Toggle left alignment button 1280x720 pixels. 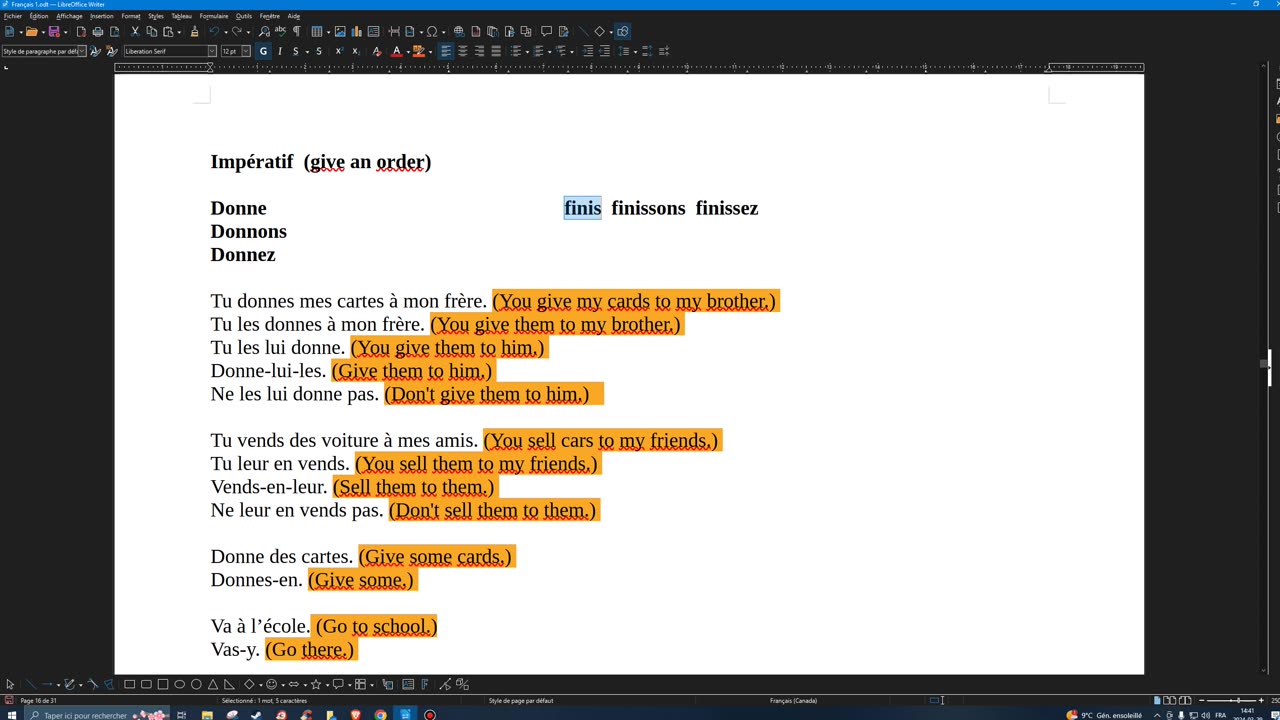pos(446,51)
